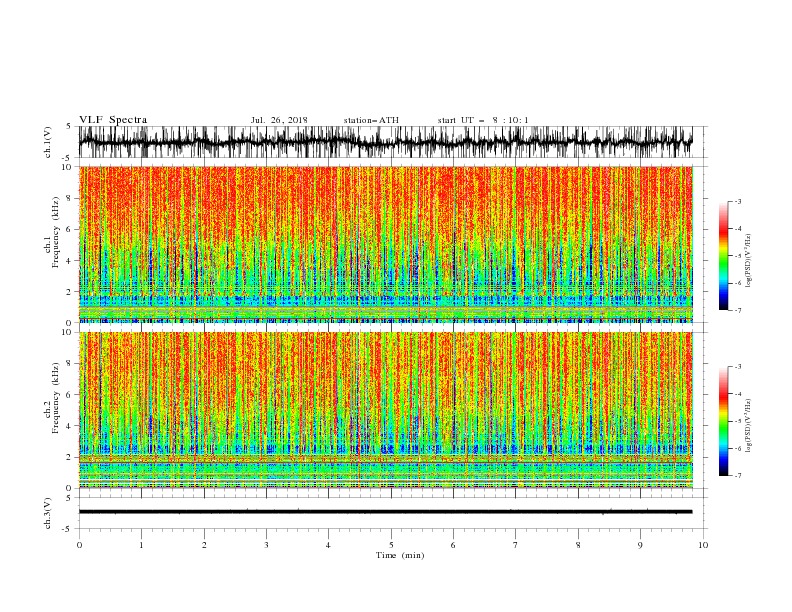The height and width of the screenshot is (612, 792).
Task: Click time axis tick label '0'
Action: (79, 545)
